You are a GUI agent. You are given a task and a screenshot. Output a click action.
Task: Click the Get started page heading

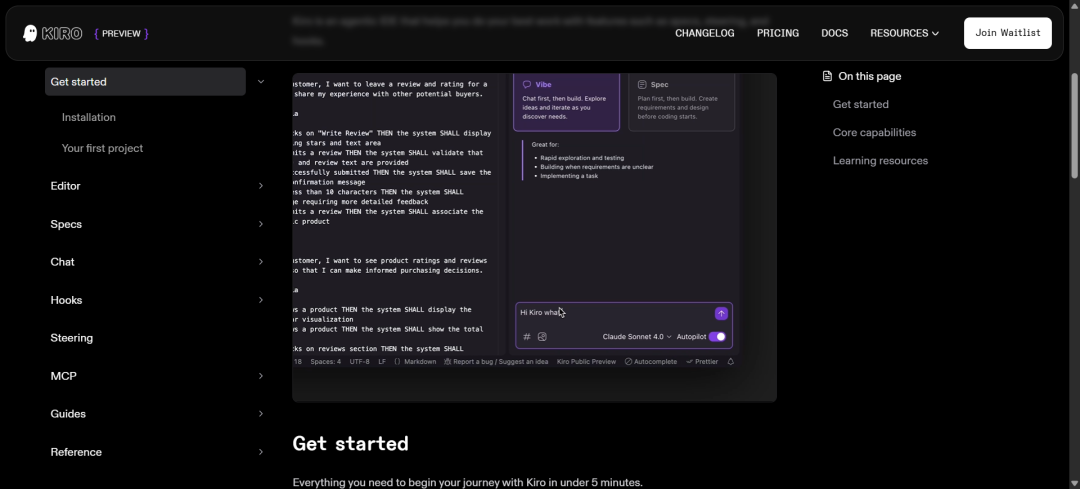351,444
